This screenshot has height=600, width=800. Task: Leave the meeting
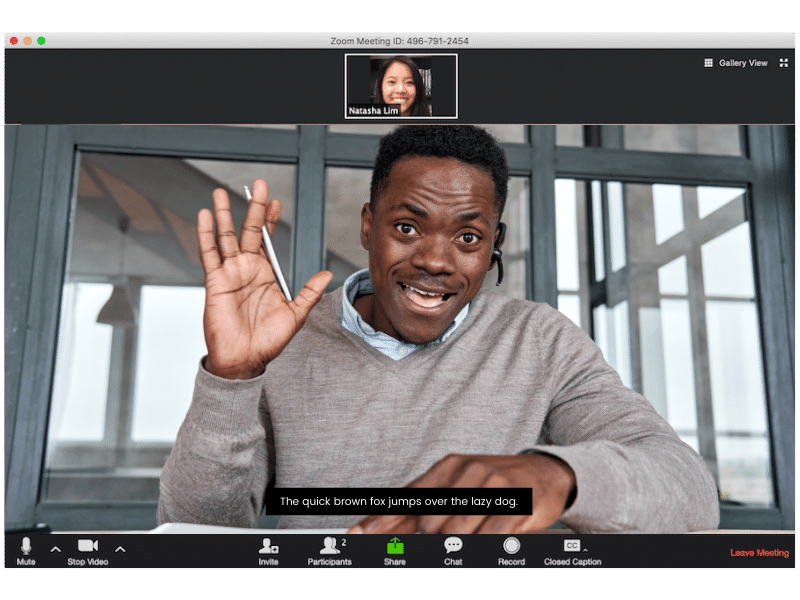pyautogui.click(x=760, y=552)
